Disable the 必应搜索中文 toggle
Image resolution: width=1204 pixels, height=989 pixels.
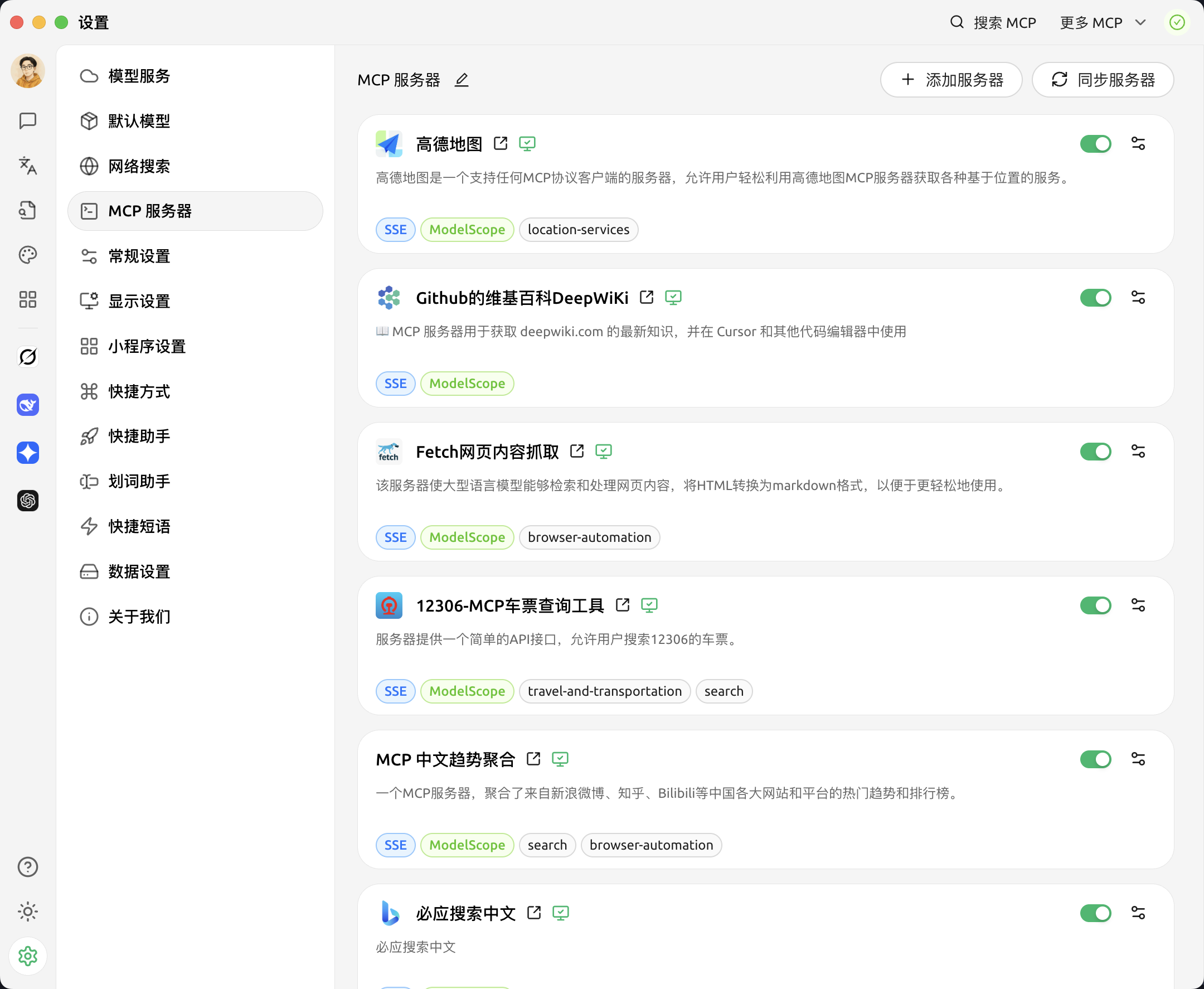pyautogui.click(x=1096, y=913)
